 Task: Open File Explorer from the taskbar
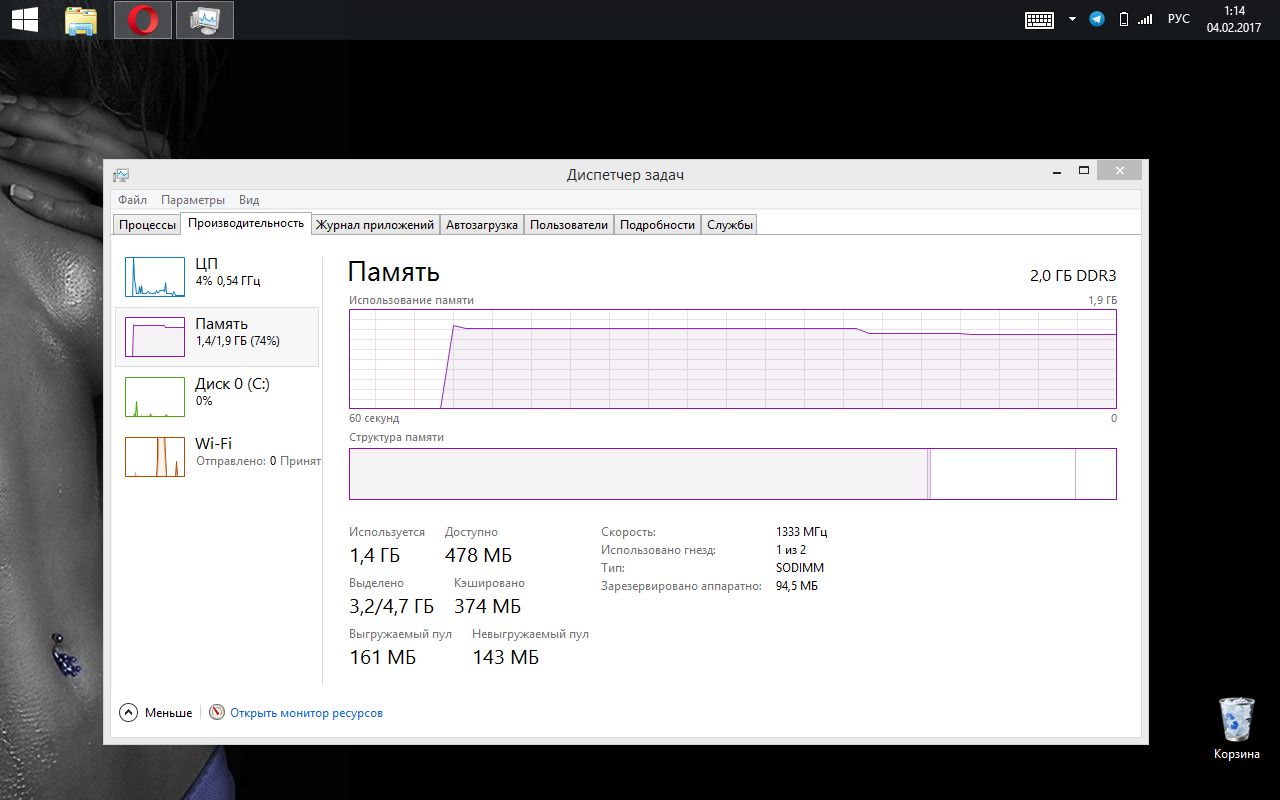tap(81, 19)
